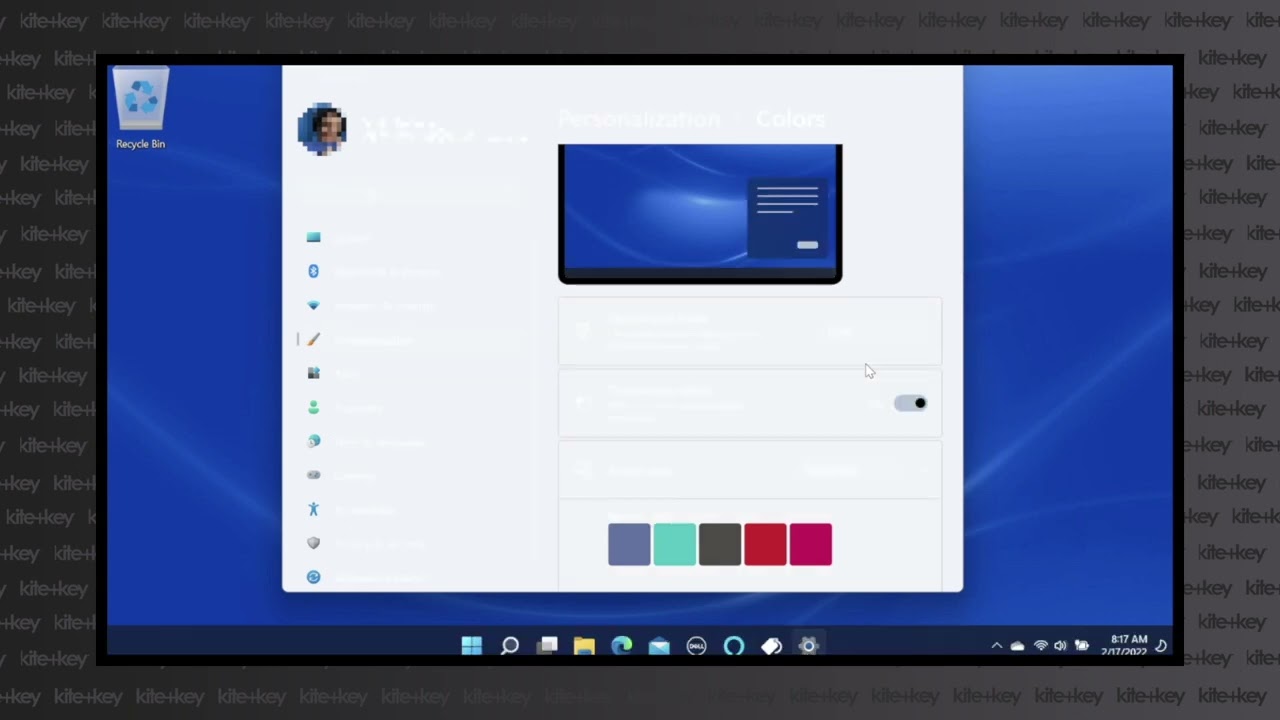Open the Privacy shield sidebar icon

tap(313, 543)
